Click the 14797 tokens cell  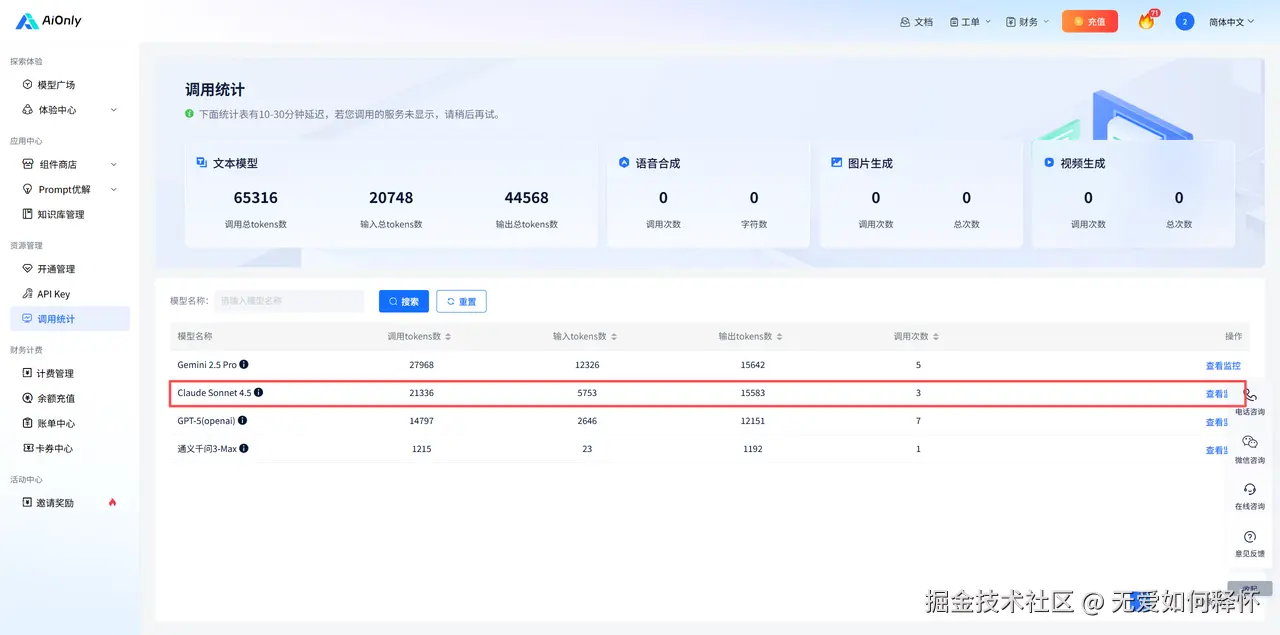(x=422, y=421)
